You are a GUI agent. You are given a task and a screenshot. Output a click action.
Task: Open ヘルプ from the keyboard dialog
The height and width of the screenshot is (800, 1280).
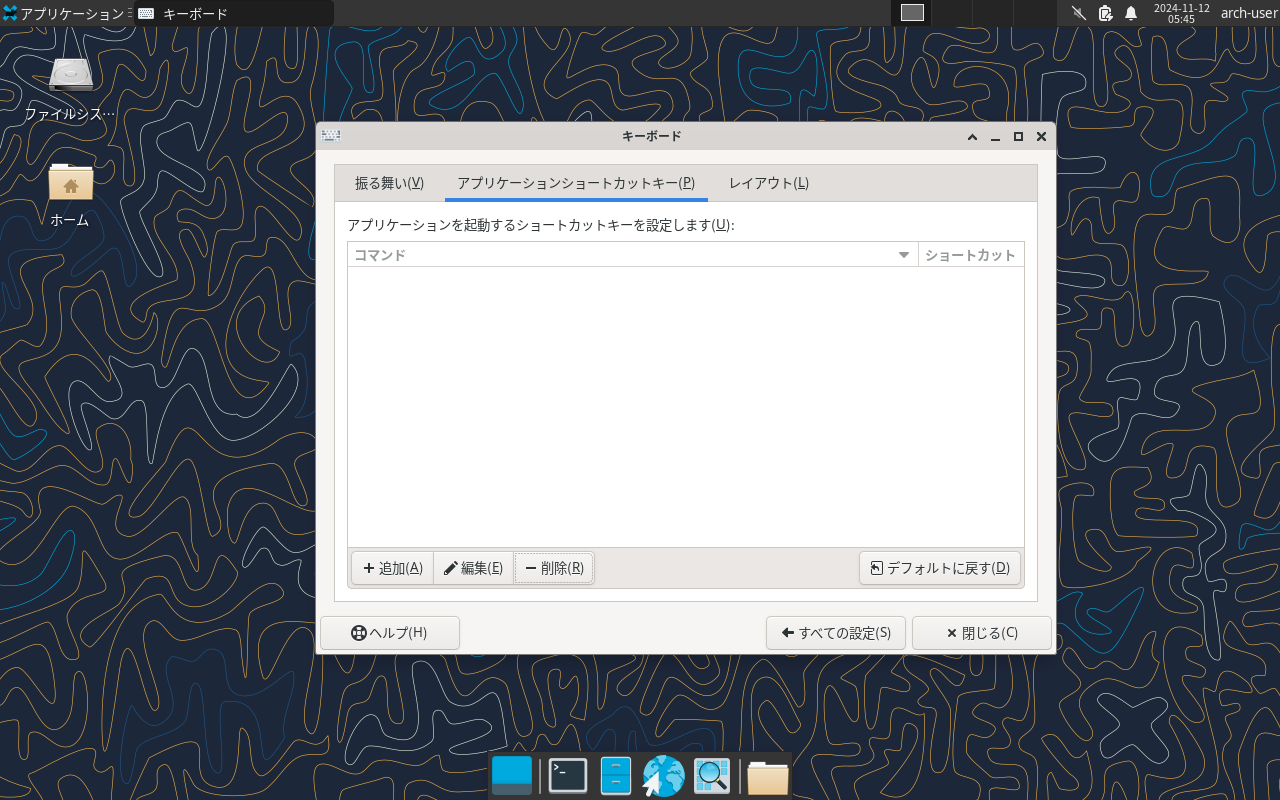(390, 632)
